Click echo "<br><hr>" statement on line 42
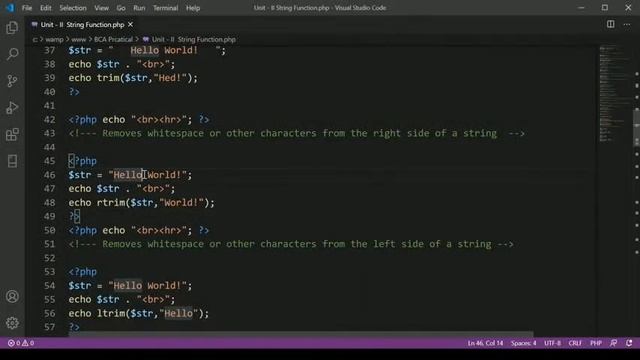 click(147, 120)
